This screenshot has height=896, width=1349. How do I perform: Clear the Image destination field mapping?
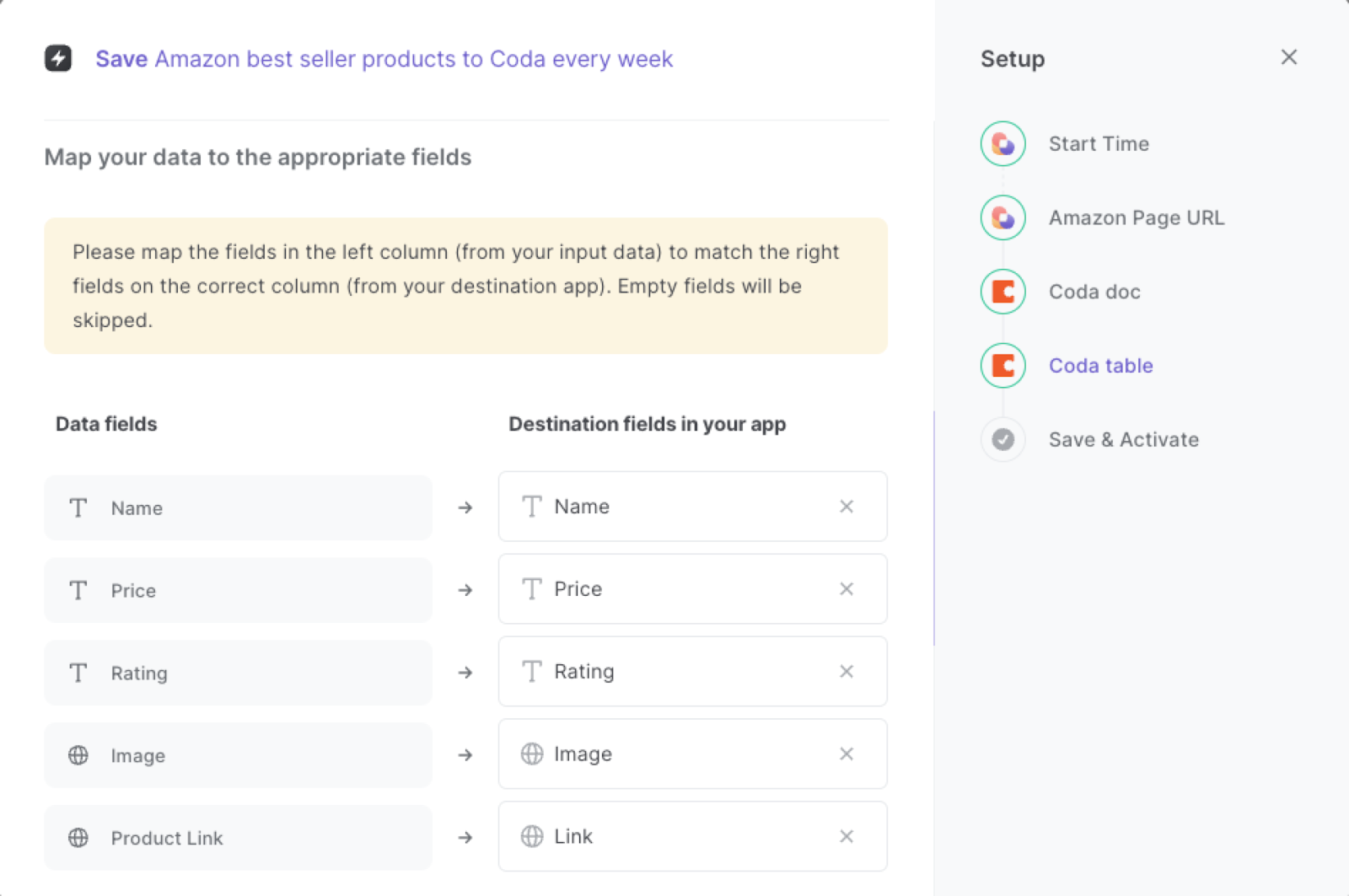point(846,754)
